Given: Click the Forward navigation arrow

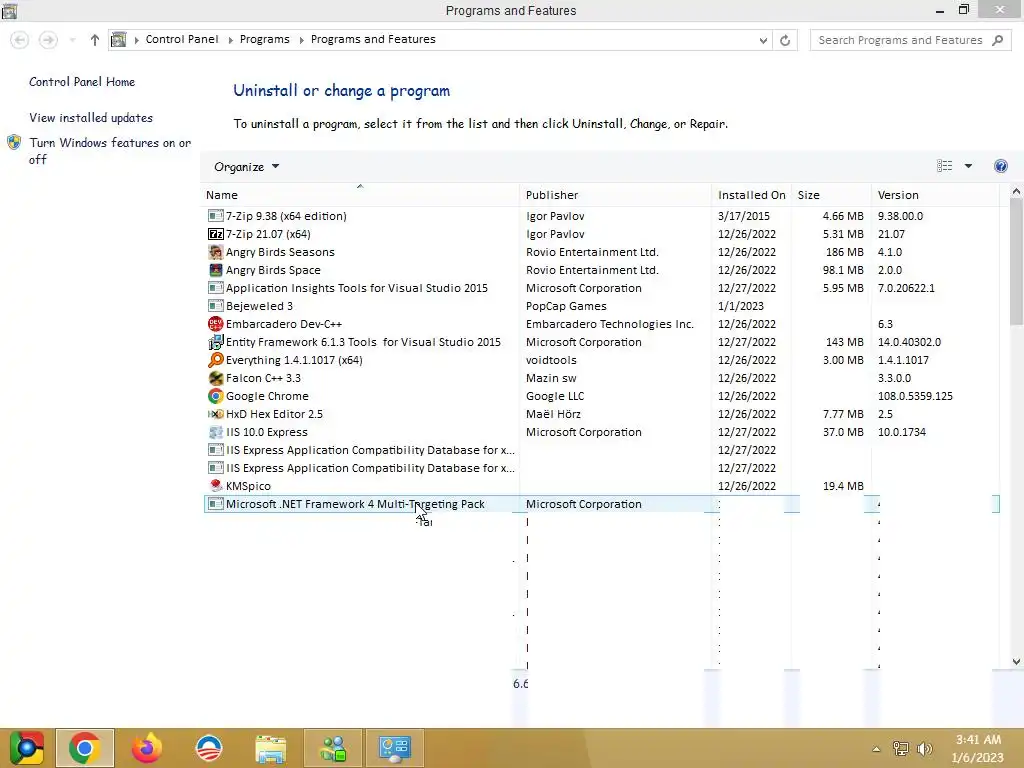Looking at the screenshot, I should point(48,40).
